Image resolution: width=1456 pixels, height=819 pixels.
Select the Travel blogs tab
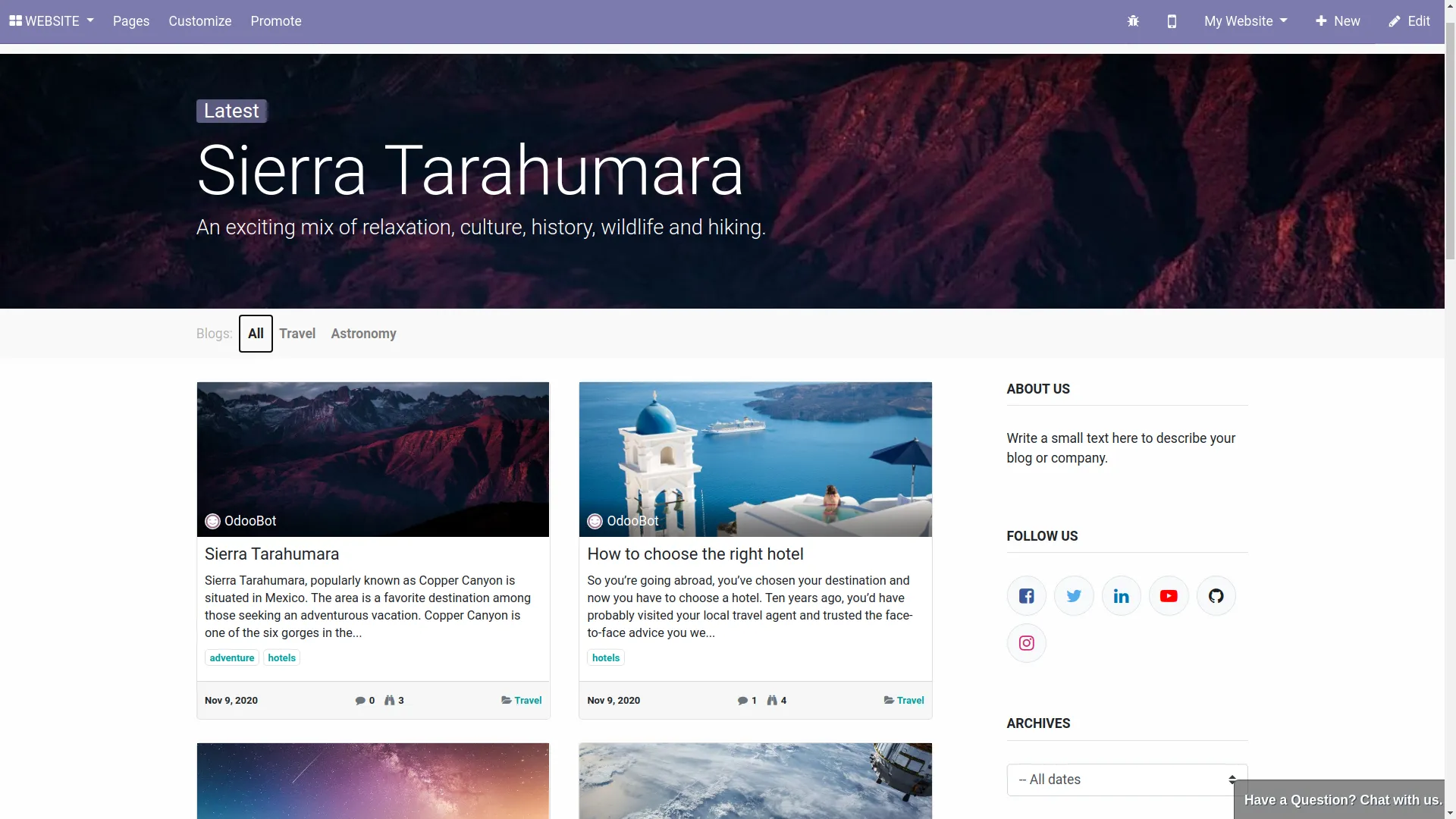tap(297, 334)
